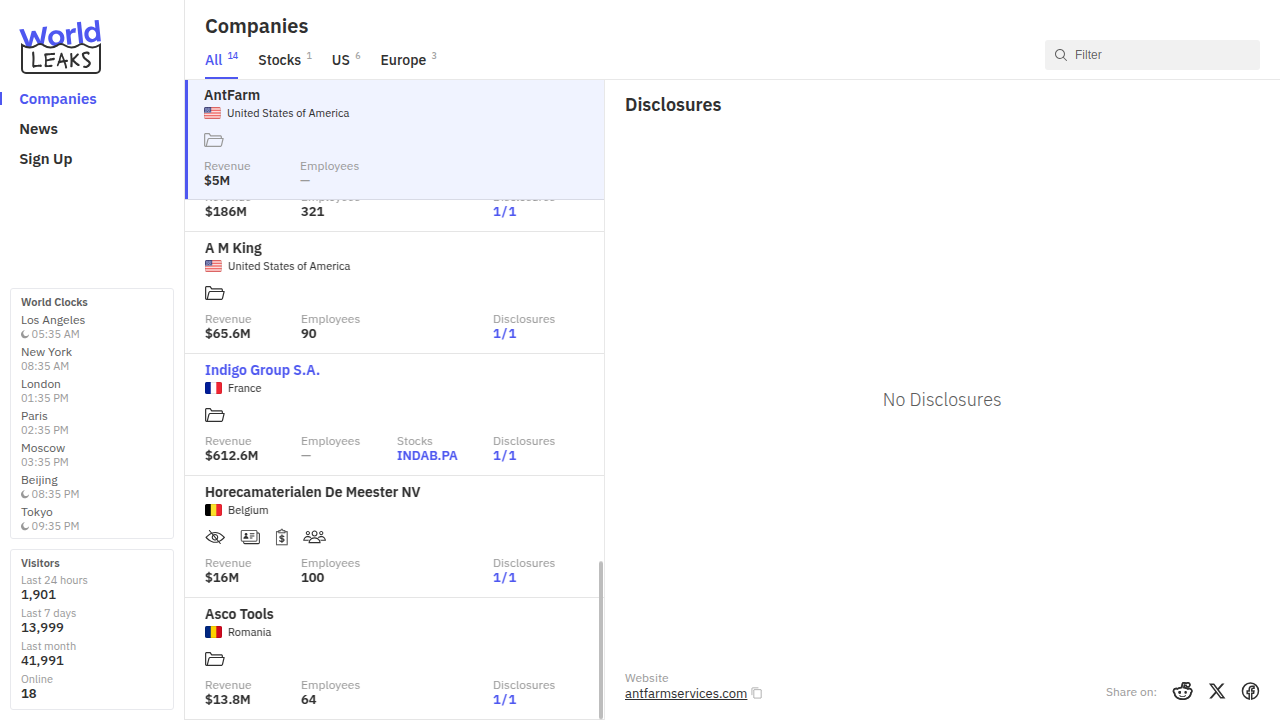Click Online visitors count 18
1280x720 pixels.
point(29,694)
